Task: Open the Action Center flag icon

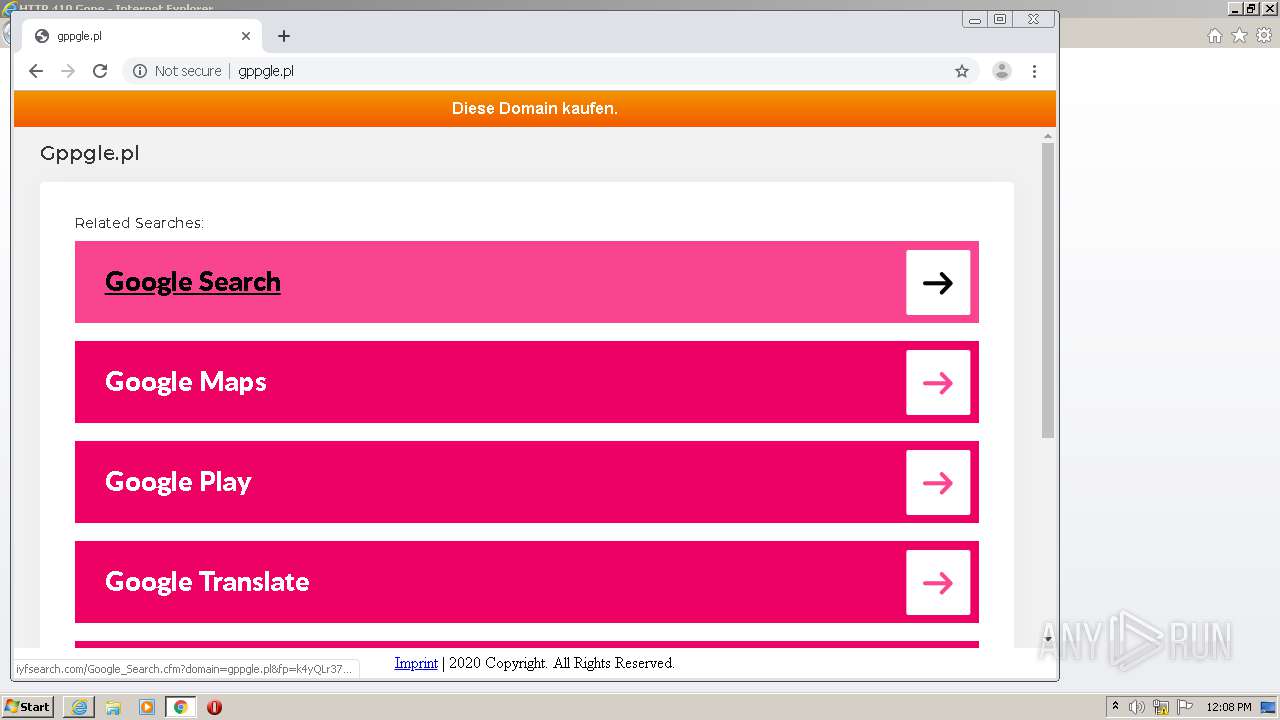Action: point(1185,707)
